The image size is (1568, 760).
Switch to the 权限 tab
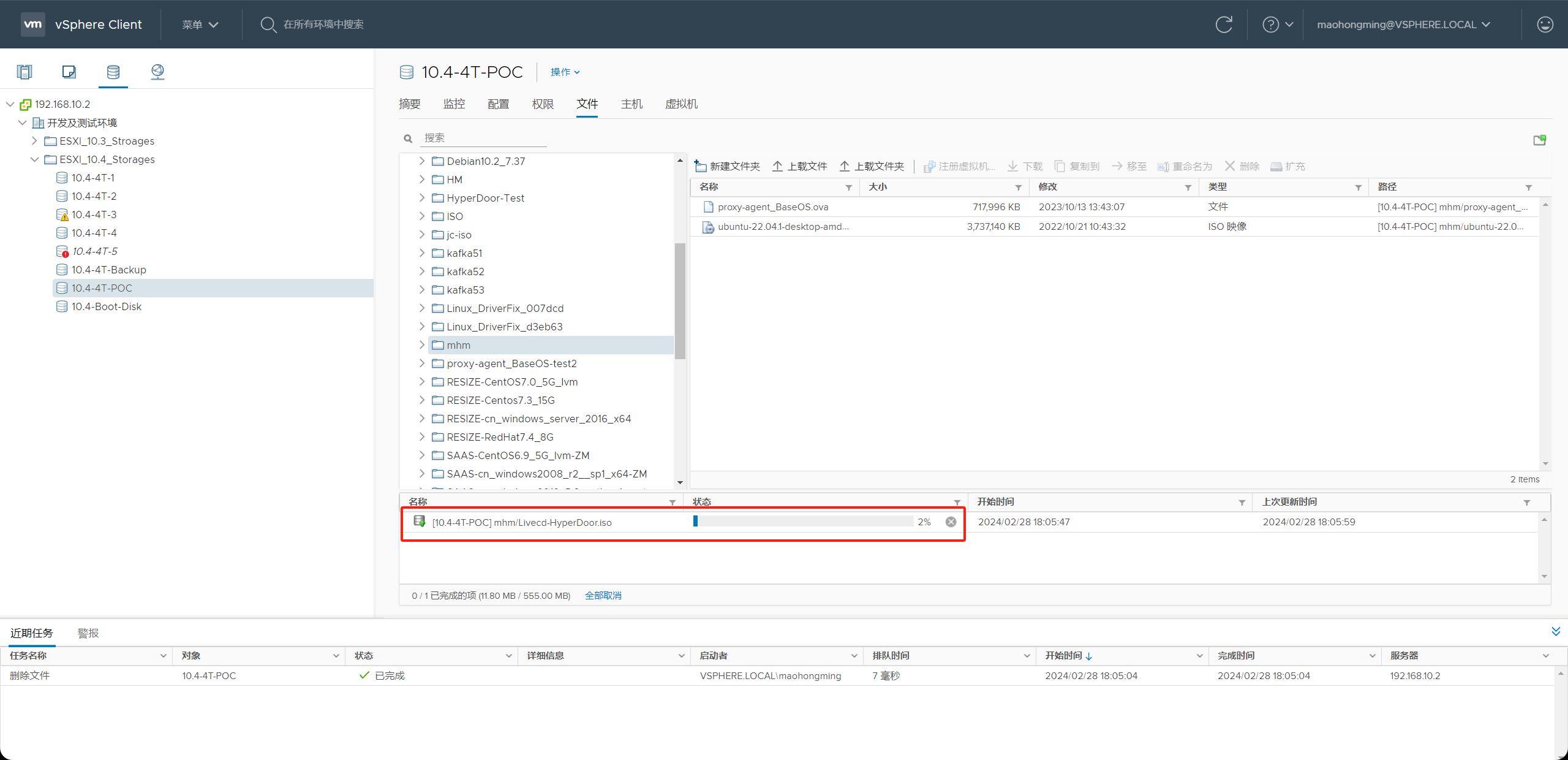[x=543, y=104]
